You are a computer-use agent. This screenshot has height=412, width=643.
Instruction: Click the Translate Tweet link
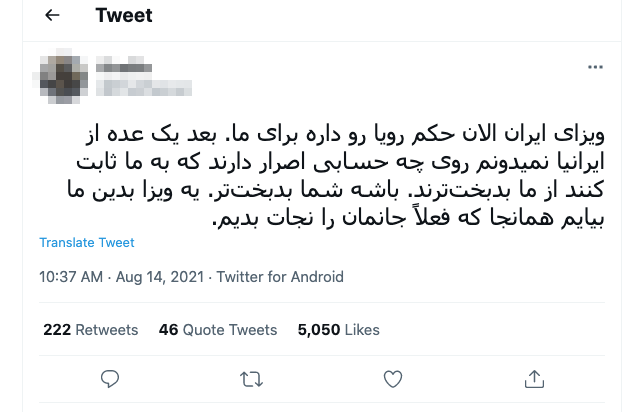tap(87, 243)
